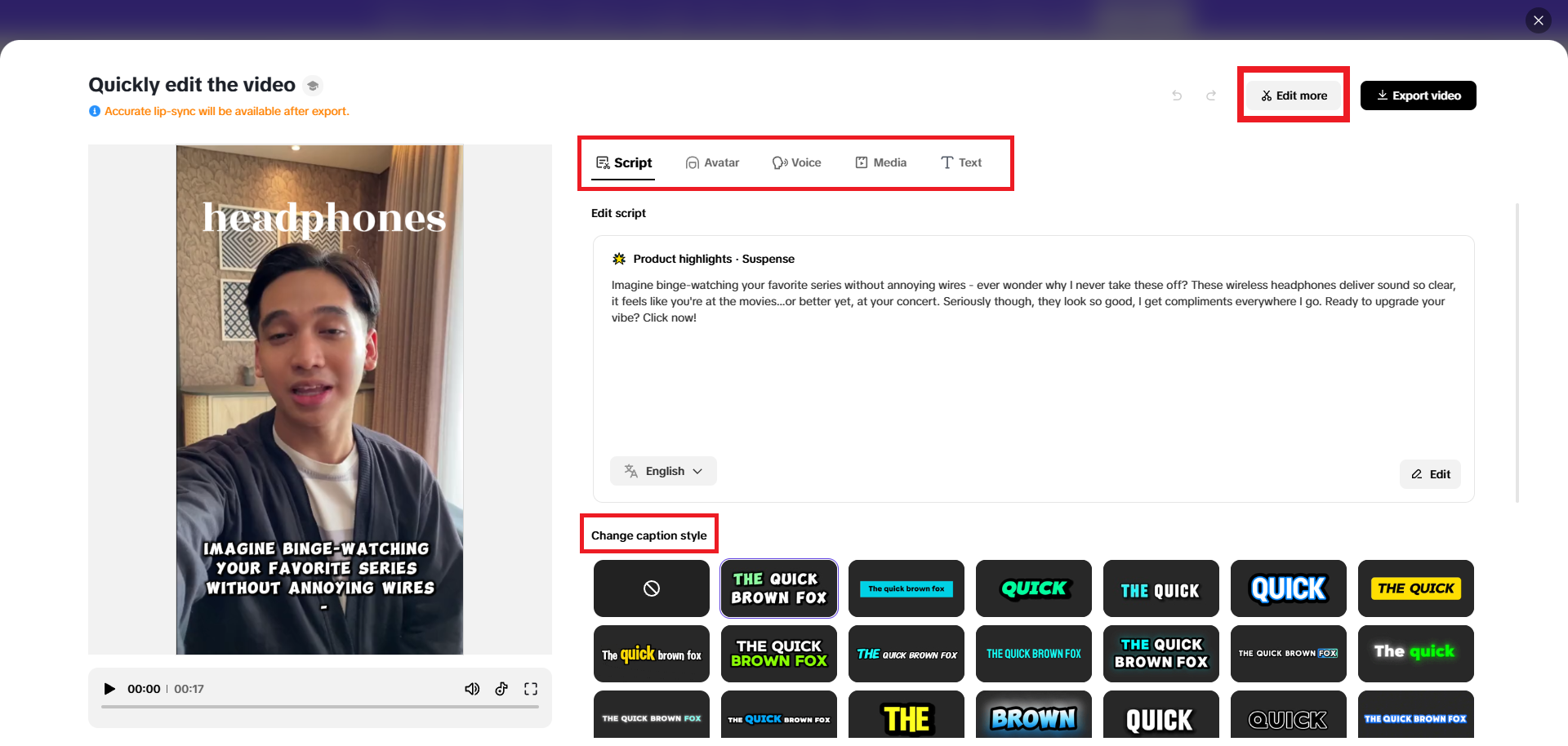Select the hollow outlined "QUICK" caption style
The height and width of the screenshot is (746, 1568).
coord(1289,717)
